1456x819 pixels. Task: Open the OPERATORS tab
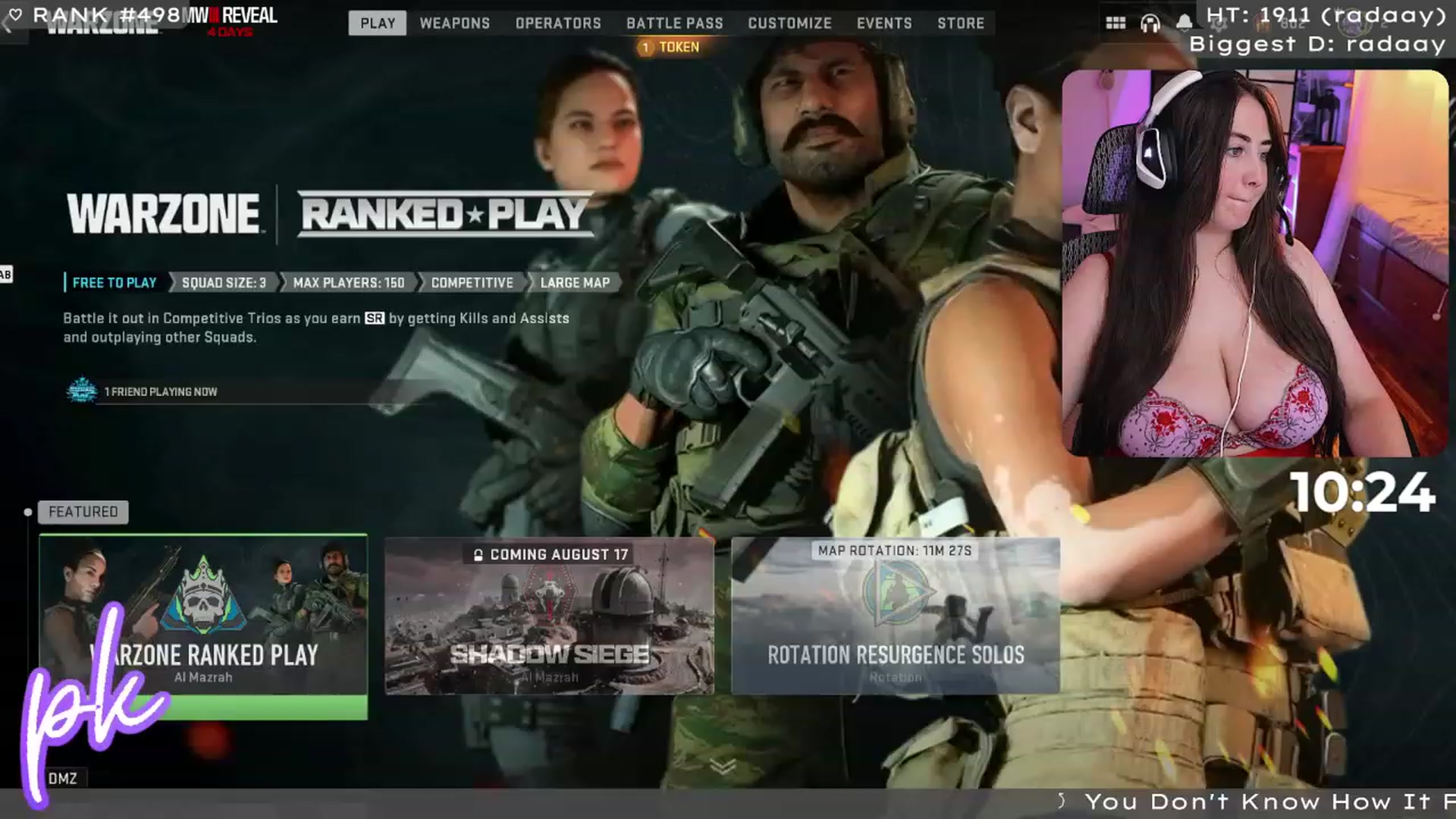pyautogui.click(x=558, y=24)
